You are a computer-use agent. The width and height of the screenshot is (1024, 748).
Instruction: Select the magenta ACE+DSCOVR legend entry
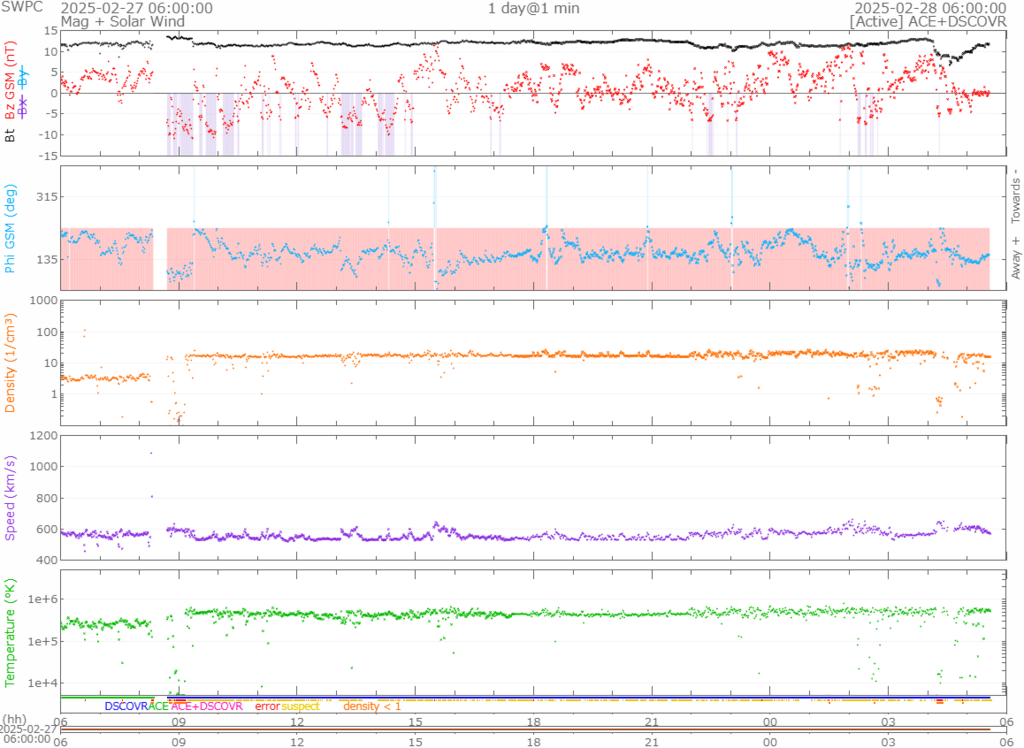tap(207, 706)
